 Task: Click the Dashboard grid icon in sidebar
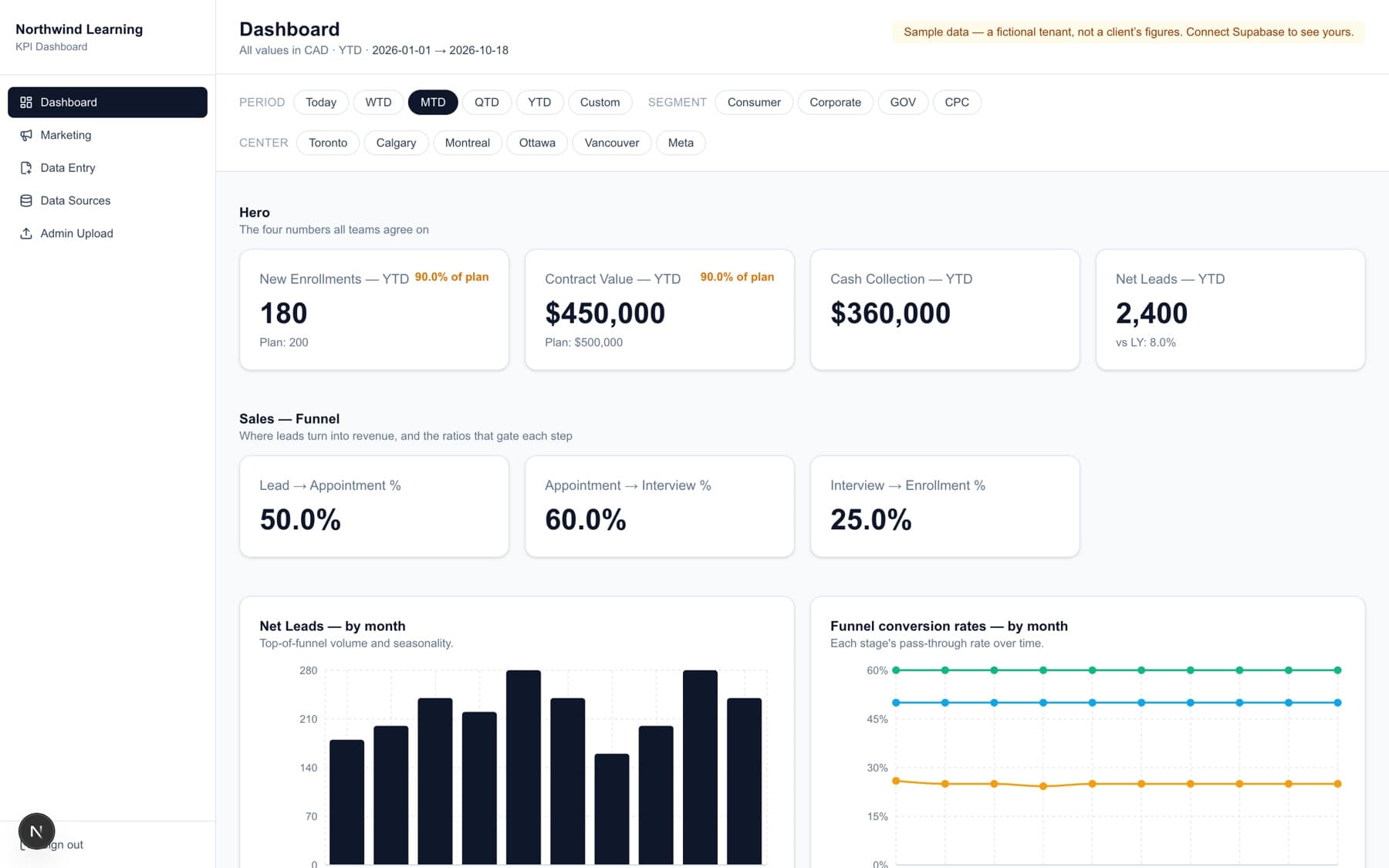tap(26, 102)
